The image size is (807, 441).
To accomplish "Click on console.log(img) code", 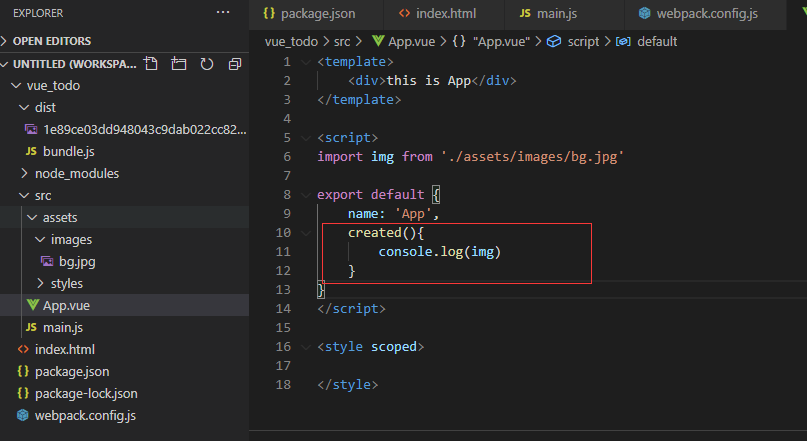I will (x=440, y=252).
